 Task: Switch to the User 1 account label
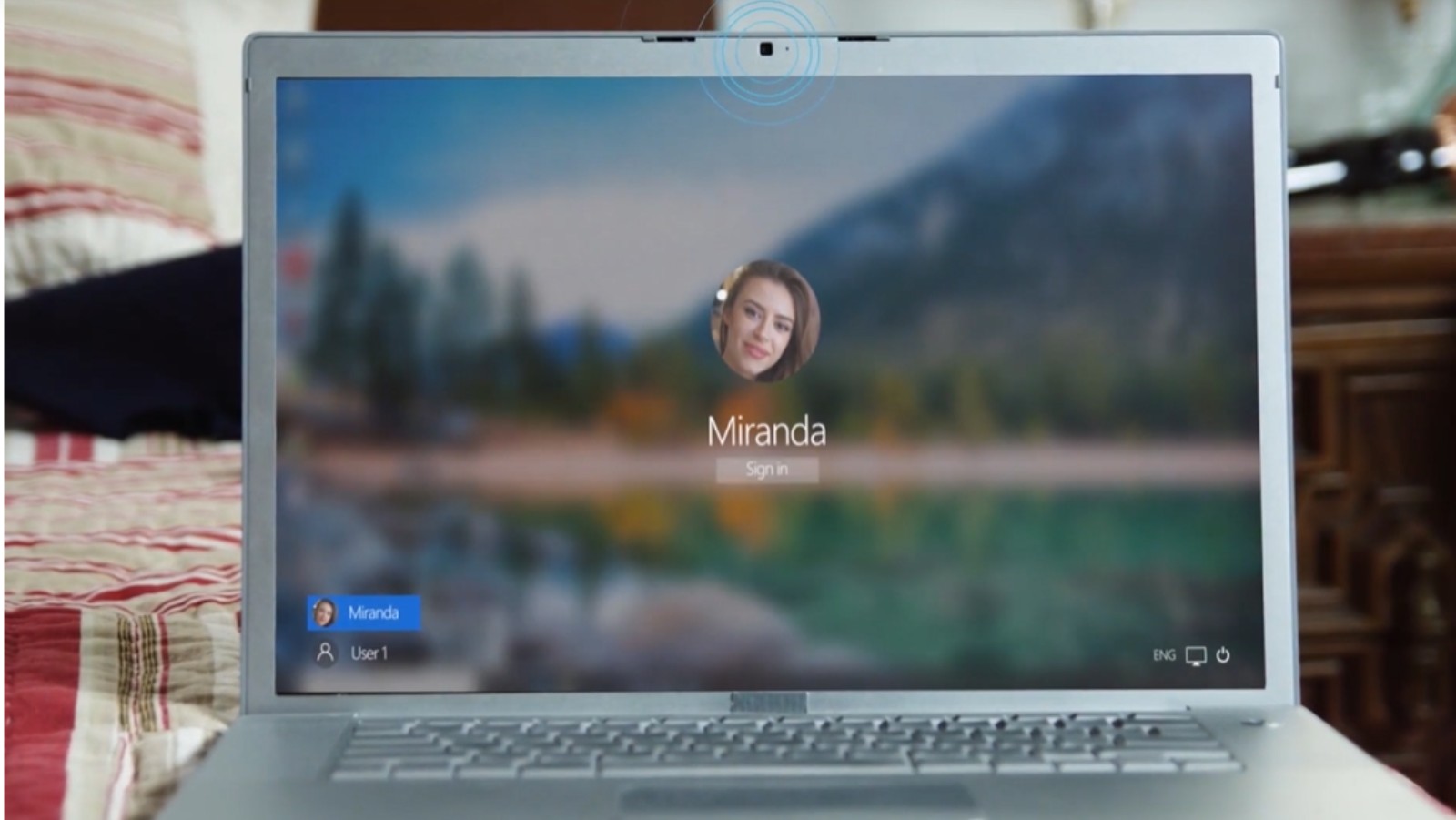click(x=369, y=653)
